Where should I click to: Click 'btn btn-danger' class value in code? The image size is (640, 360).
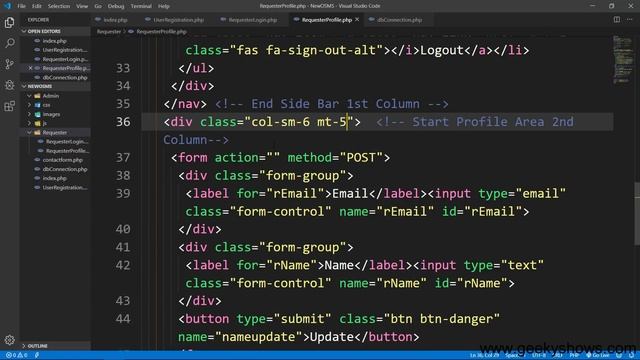point(441,319)
